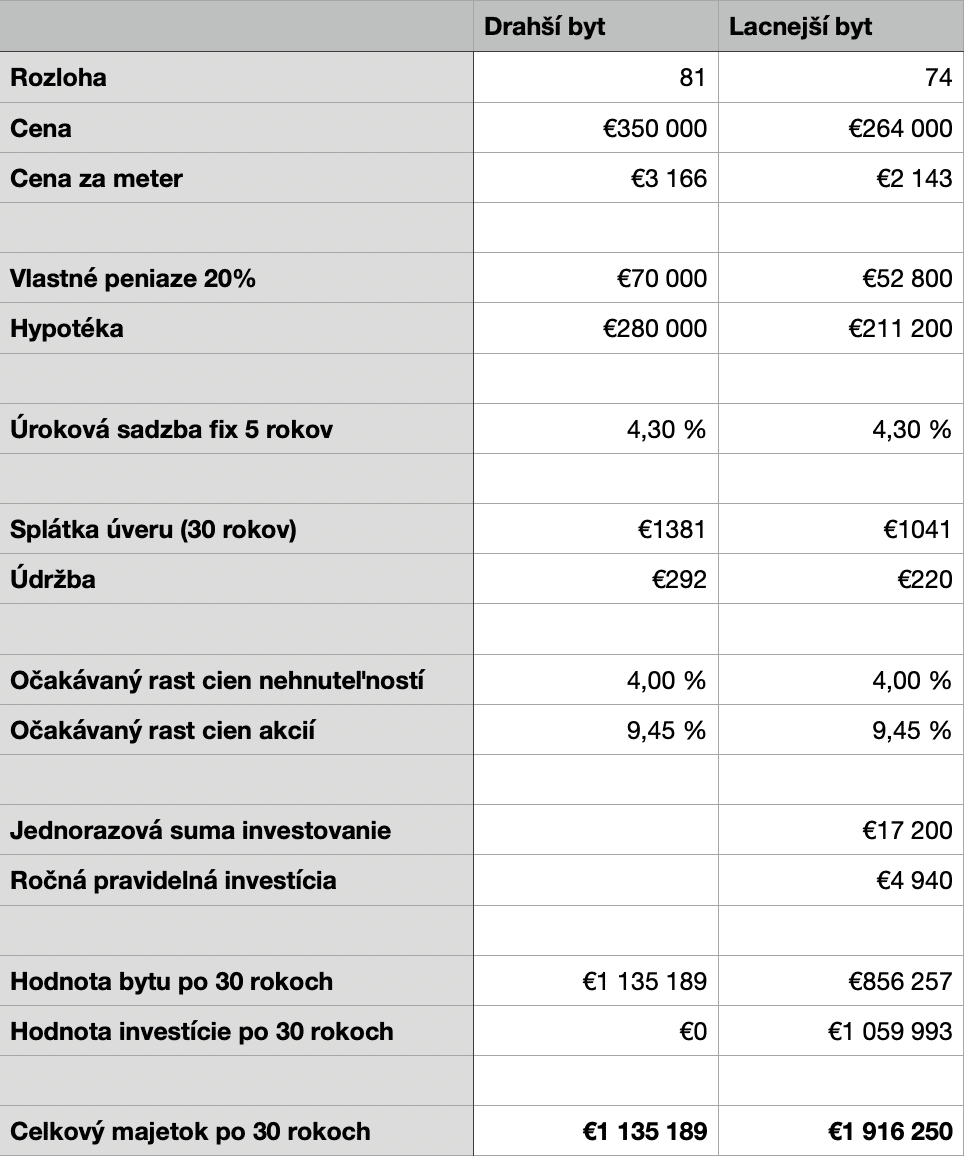This screenshot has width=964, height=1156.
Task: Click the Rozloha row label
Action: click(x=237, y=77)
